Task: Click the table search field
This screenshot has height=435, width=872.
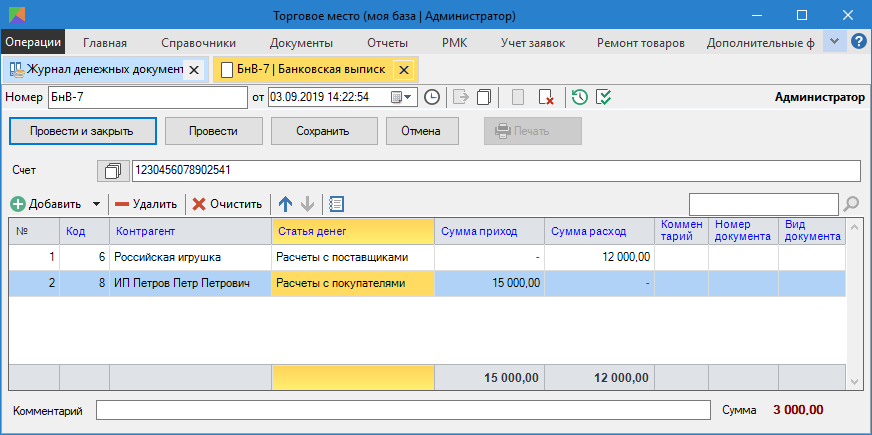Action: click(764, 204)
